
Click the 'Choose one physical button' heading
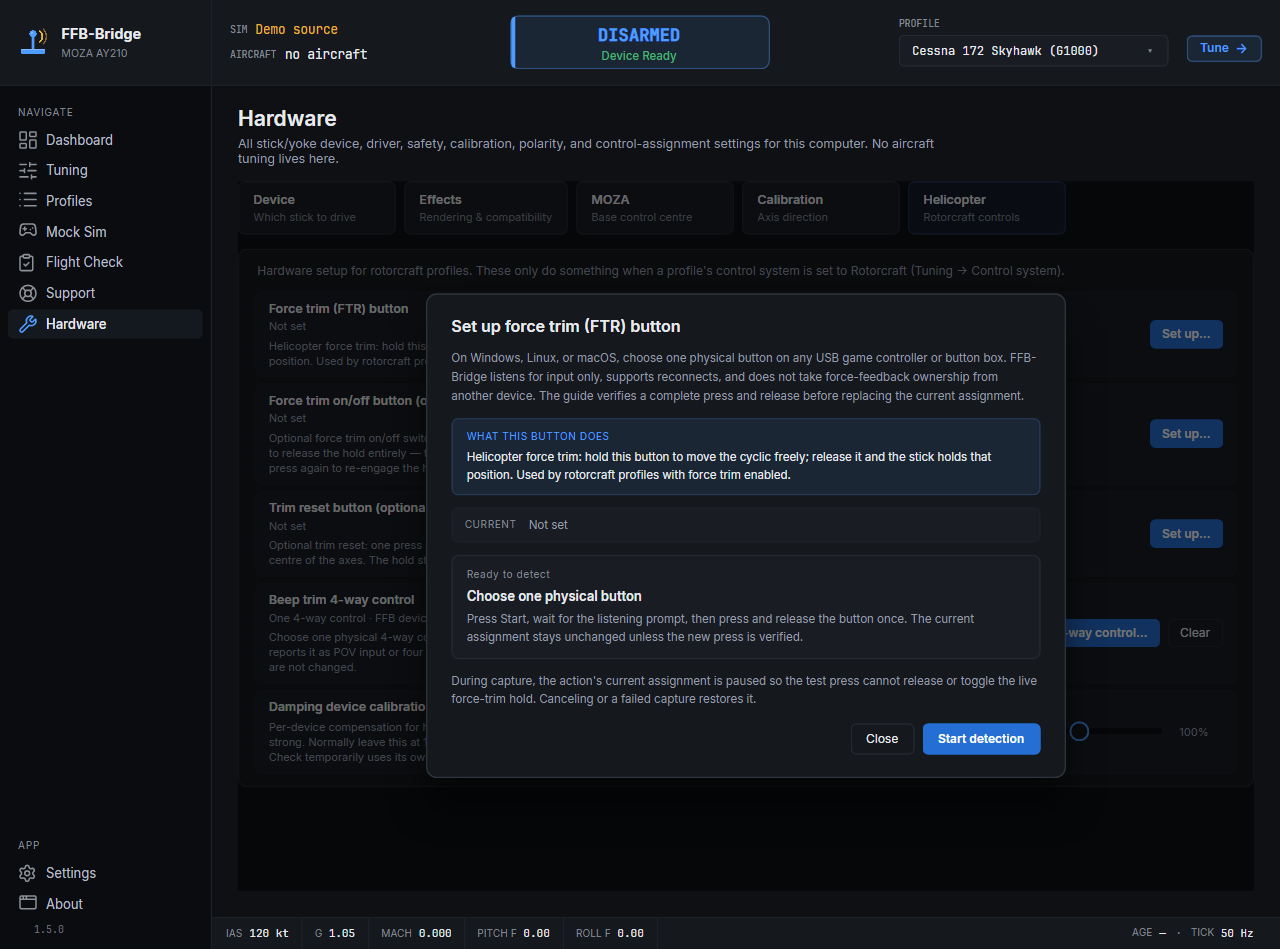tap(554, 596)
